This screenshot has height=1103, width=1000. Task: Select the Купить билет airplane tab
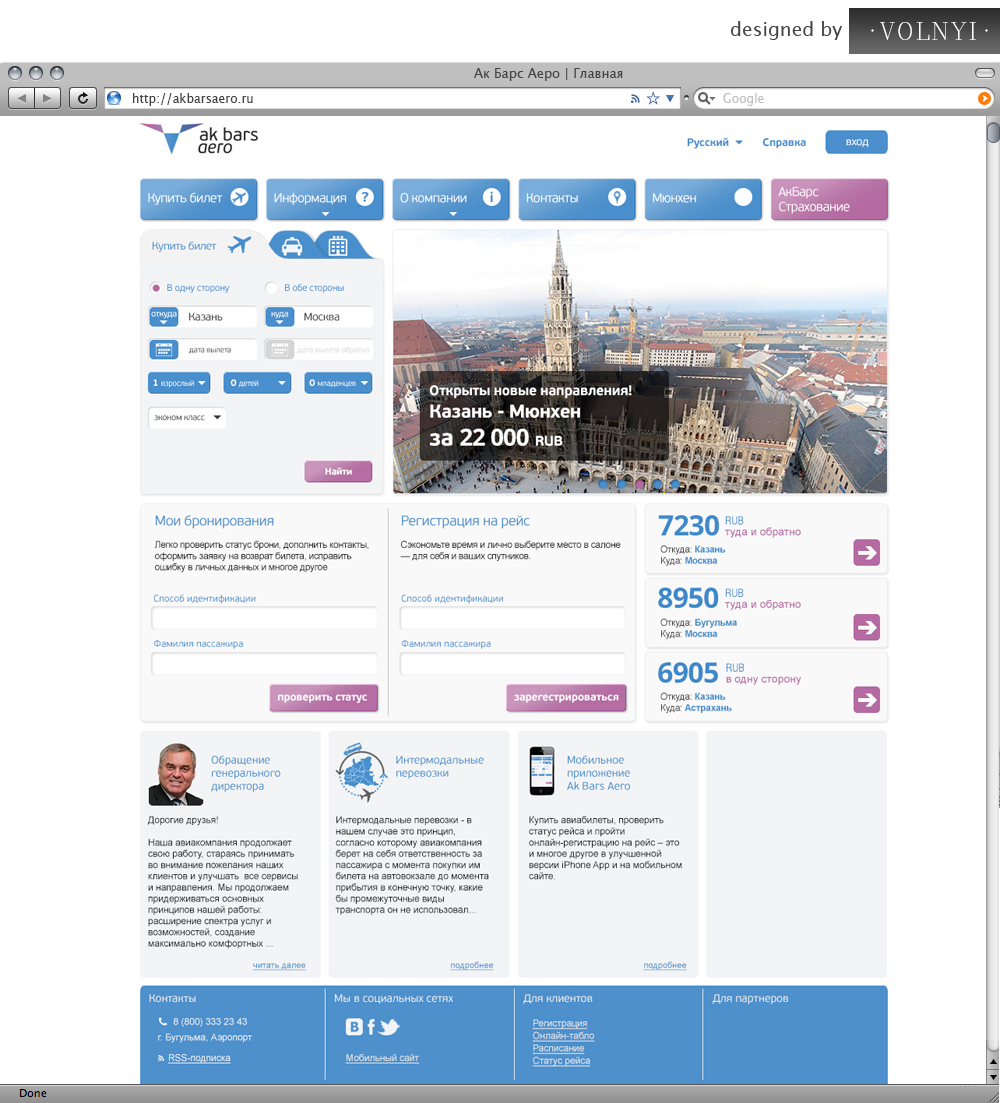point(201,246)
